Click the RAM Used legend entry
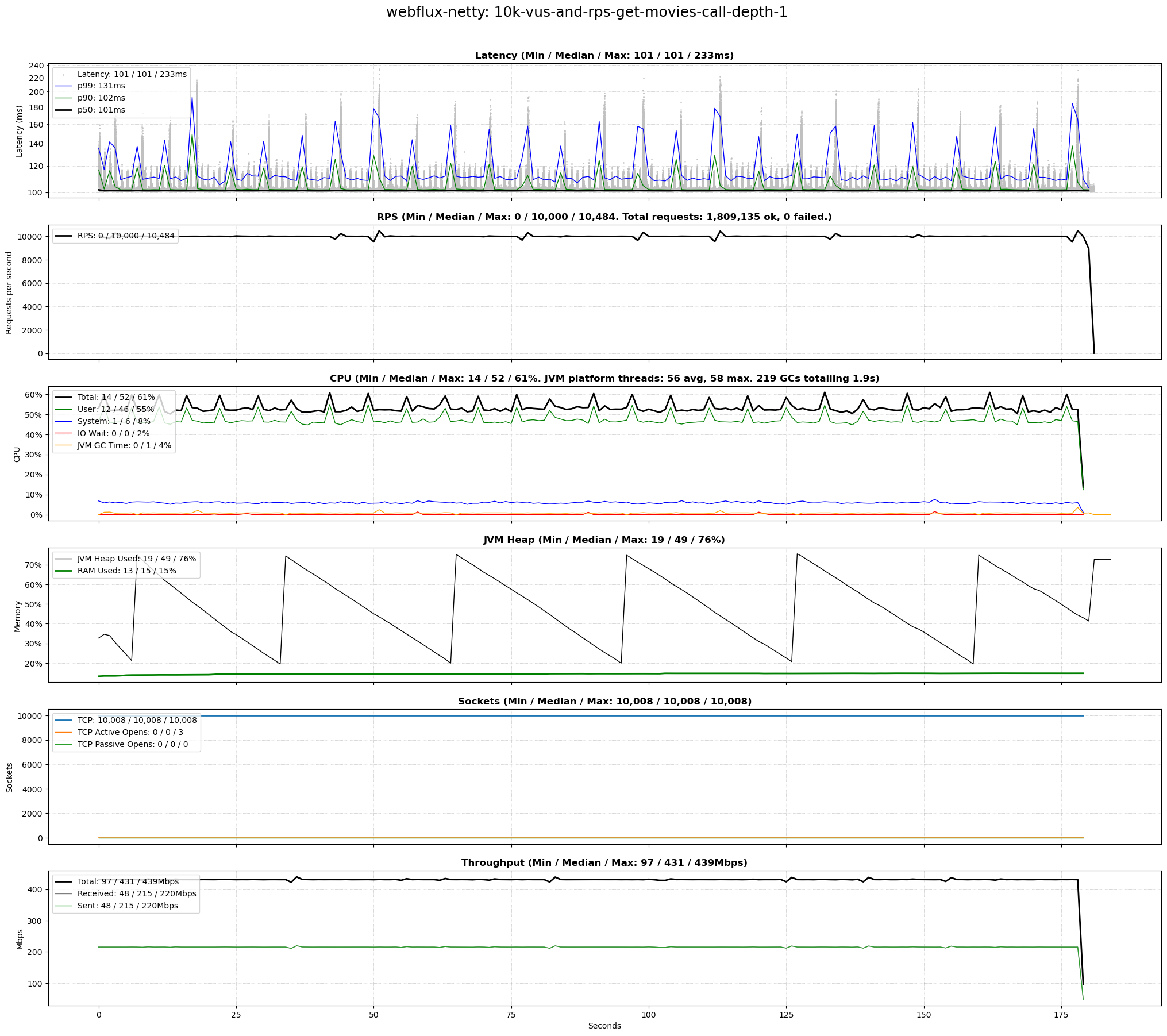 tap(126, 571)
